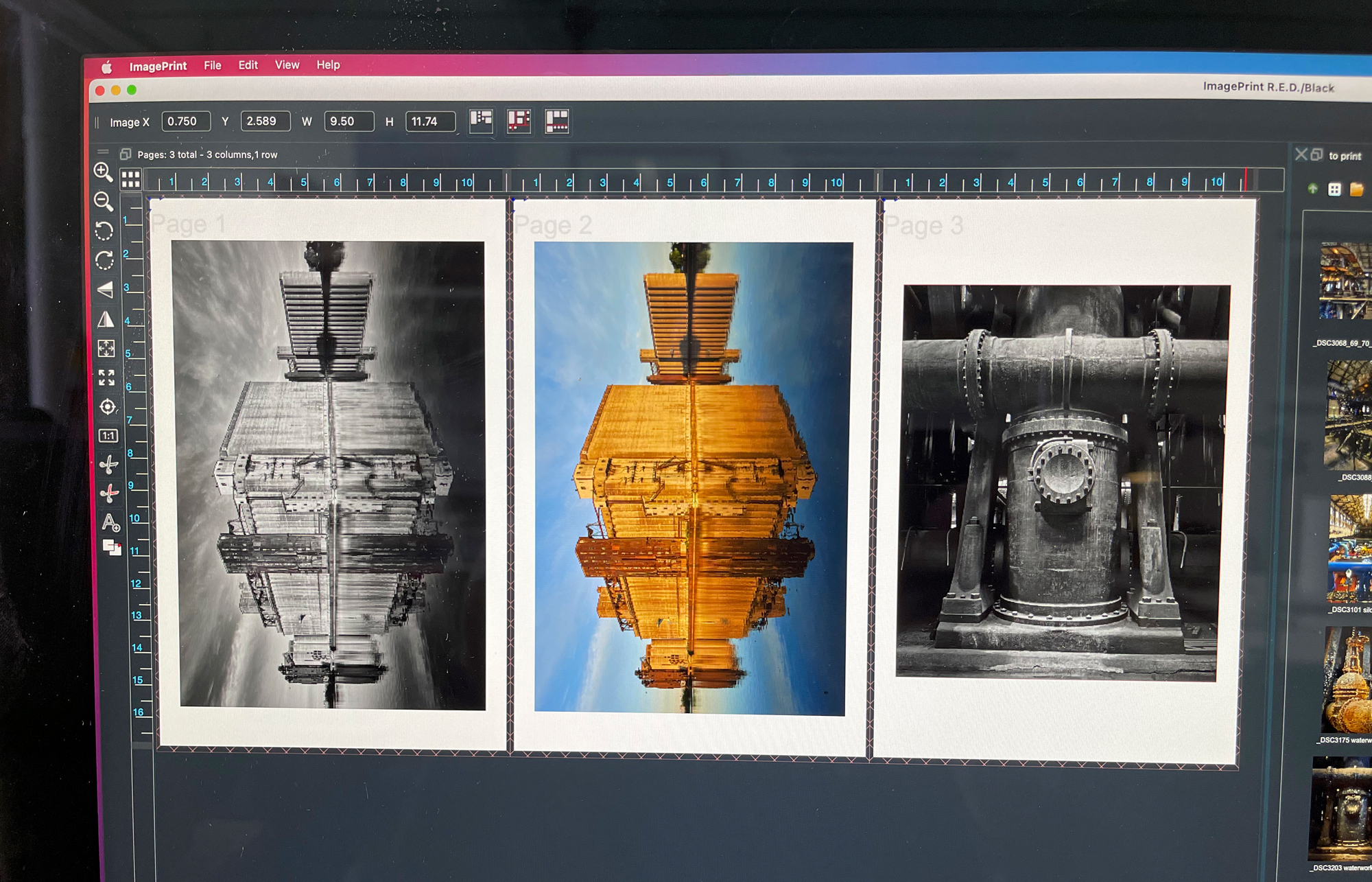The height and width of the screenshot is (882, 1372).
Task: Select the red scissors crop tool
Action: pos(109,494)
